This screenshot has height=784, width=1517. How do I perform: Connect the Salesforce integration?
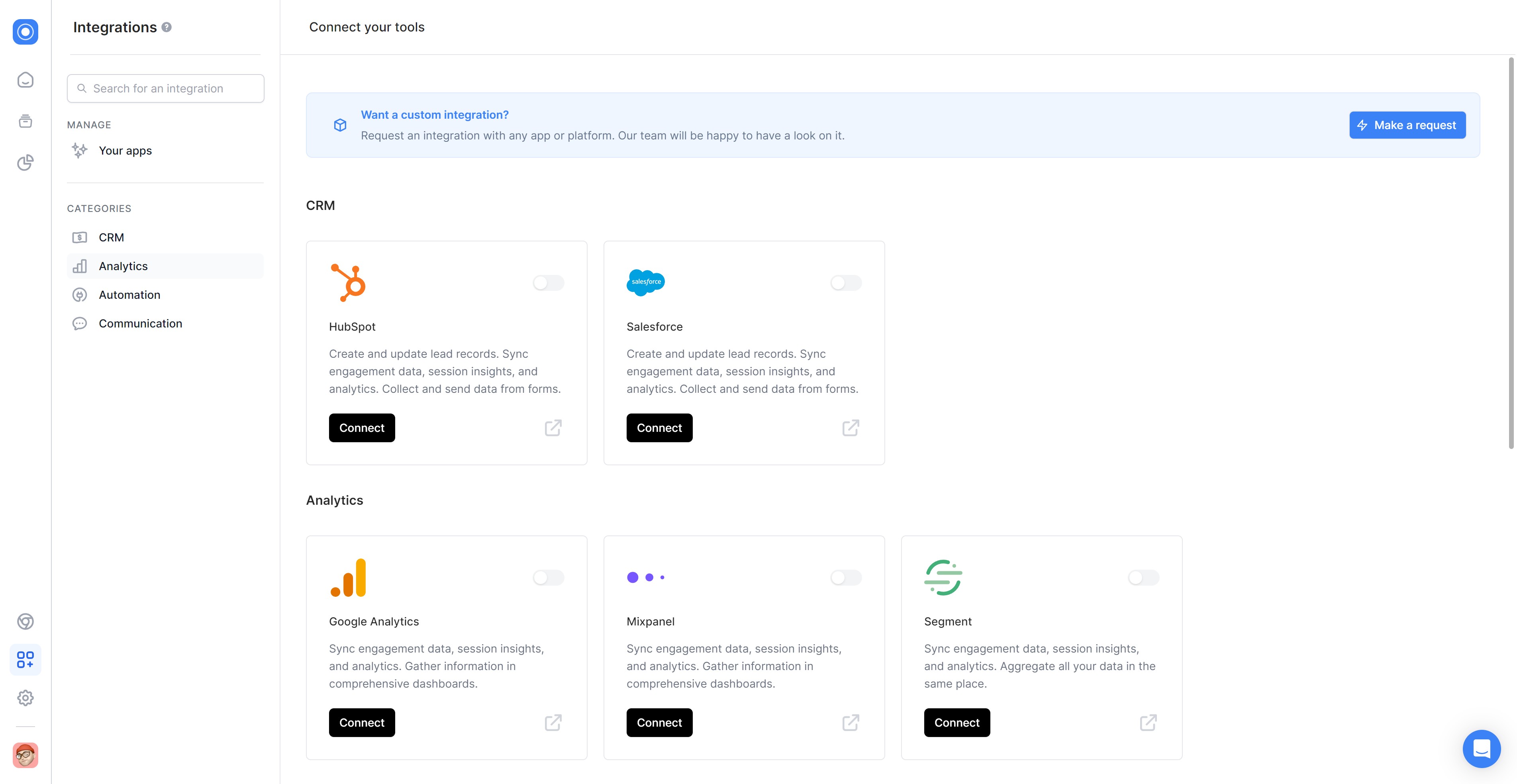tap(659, 427)
